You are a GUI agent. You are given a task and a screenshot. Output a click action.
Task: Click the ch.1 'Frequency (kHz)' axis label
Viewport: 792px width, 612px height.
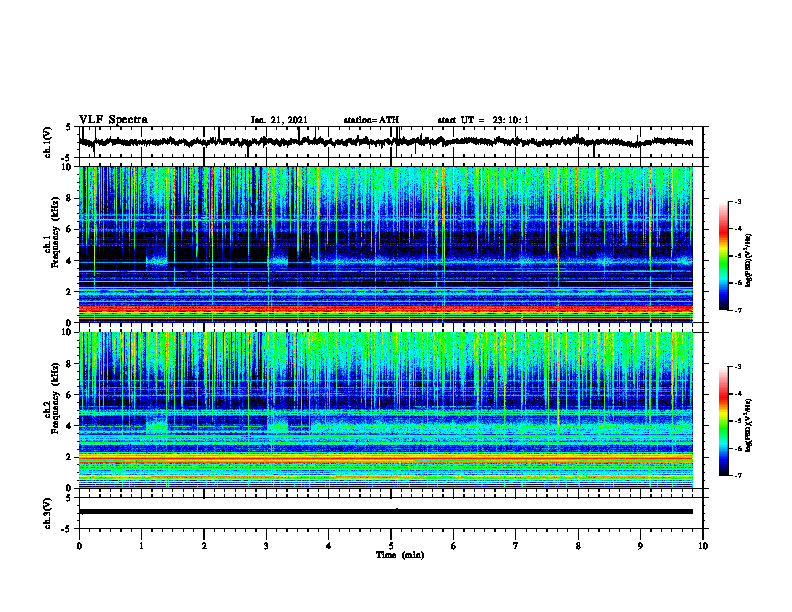click(x=55, y=234)
